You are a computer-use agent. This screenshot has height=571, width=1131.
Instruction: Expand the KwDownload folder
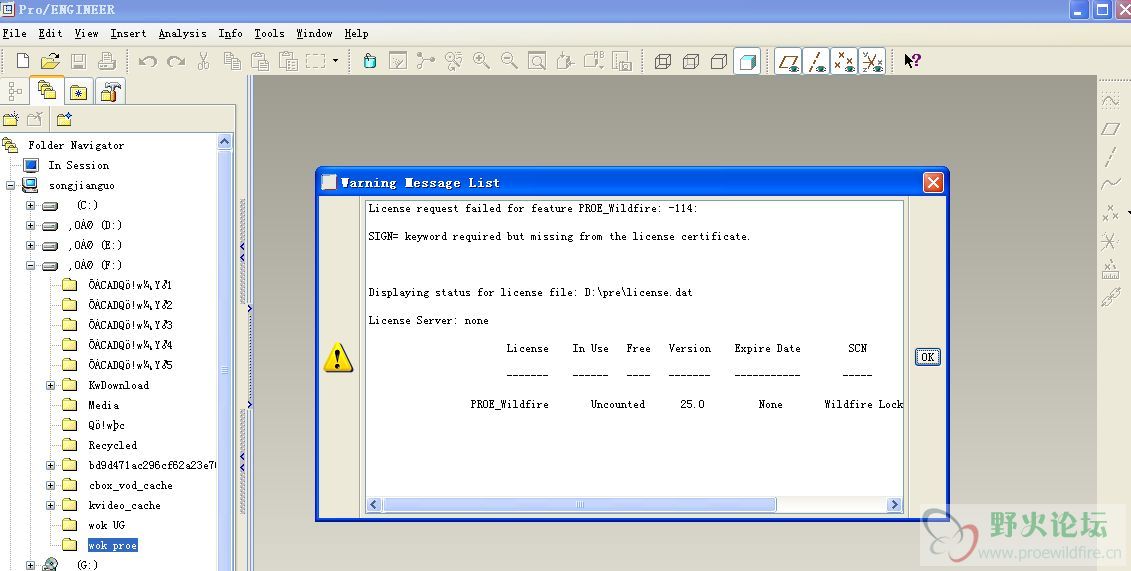50,386
